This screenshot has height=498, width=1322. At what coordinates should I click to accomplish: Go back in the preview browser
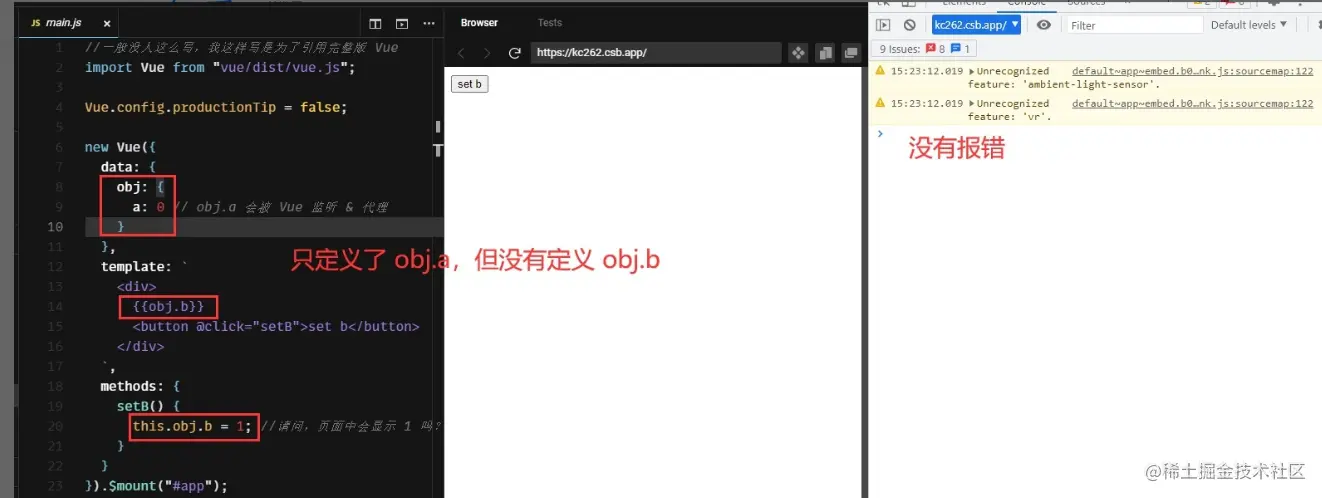pos(461,53)
